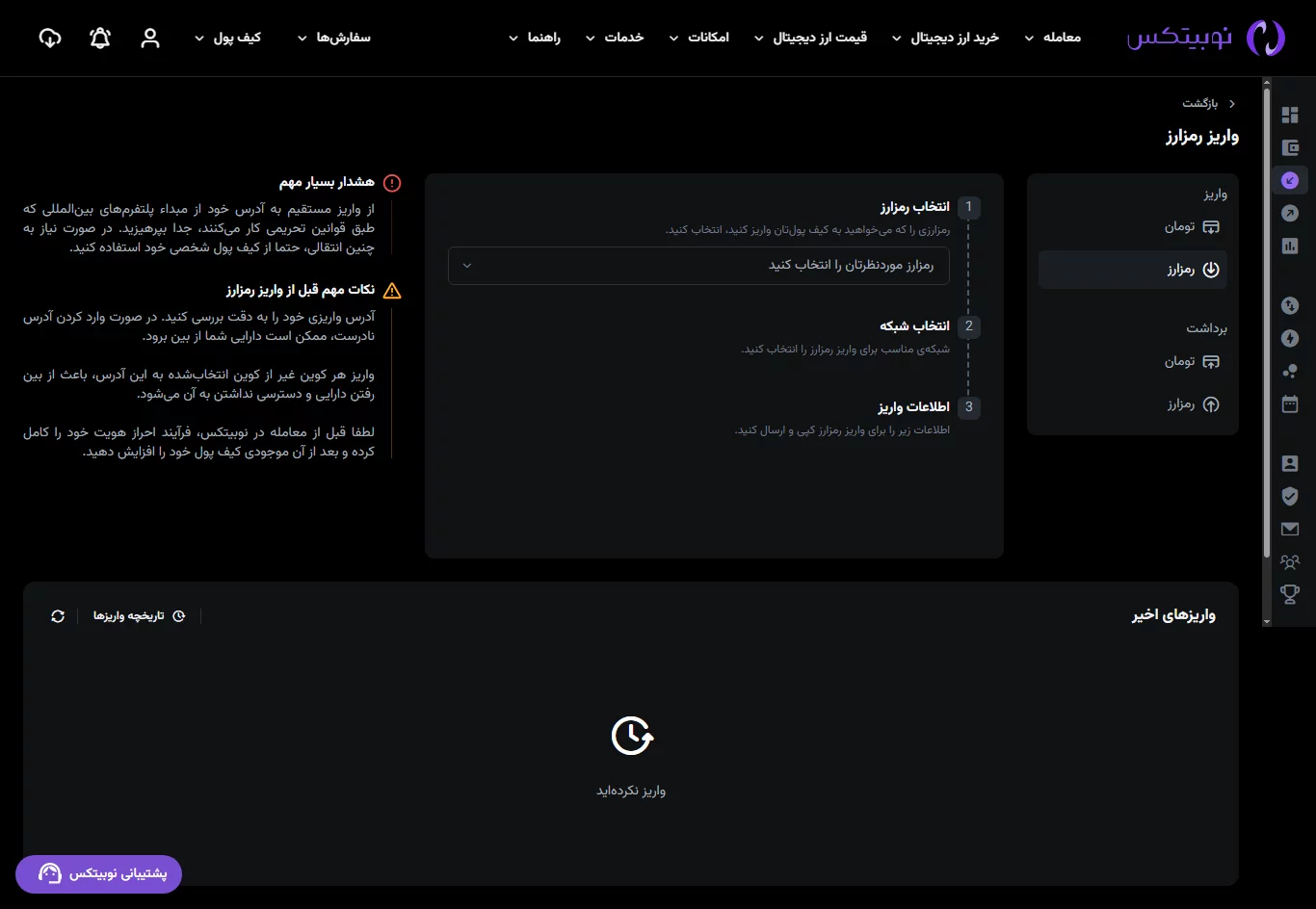This screenshot has width=1316, height=909.
Task: Open the امکانات menu
Action: (698, 38)
